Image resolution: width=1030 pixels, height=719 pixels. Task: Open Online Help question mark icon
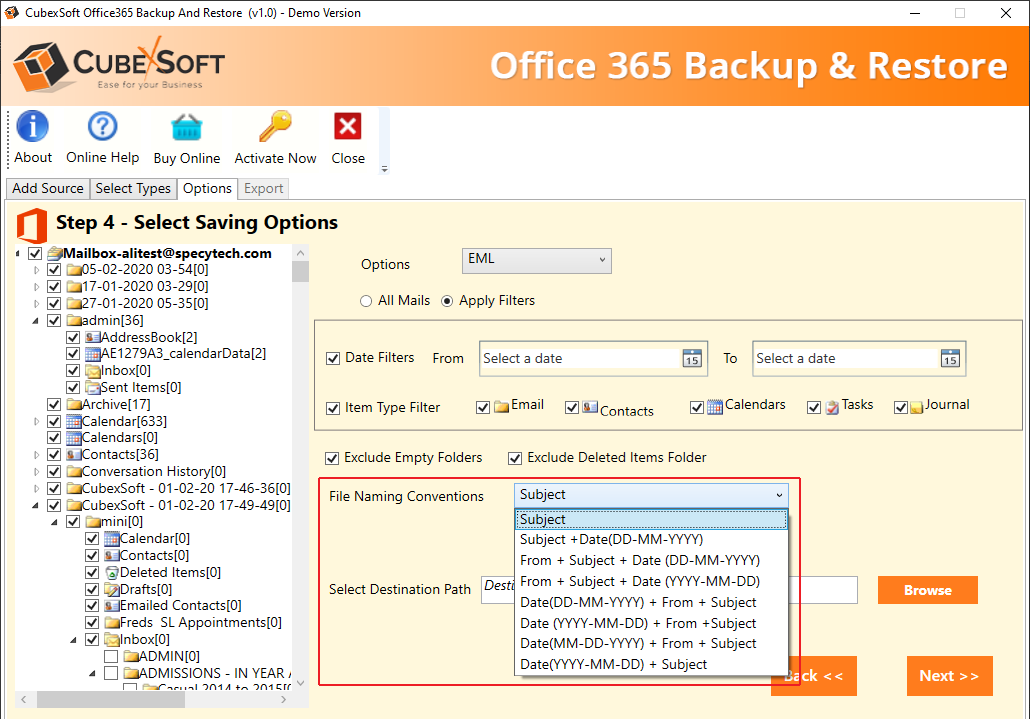click(102, 126)
